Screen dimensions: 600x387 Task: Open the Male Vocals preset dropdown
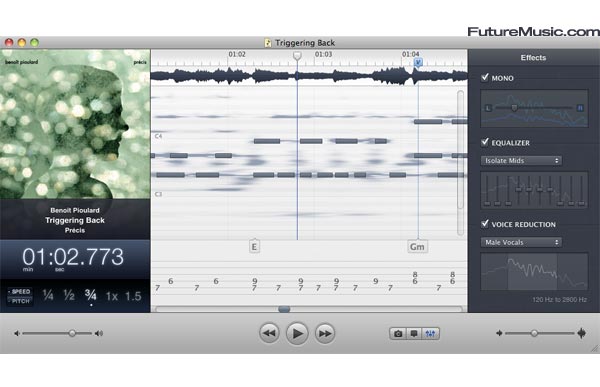coord(521,242)
